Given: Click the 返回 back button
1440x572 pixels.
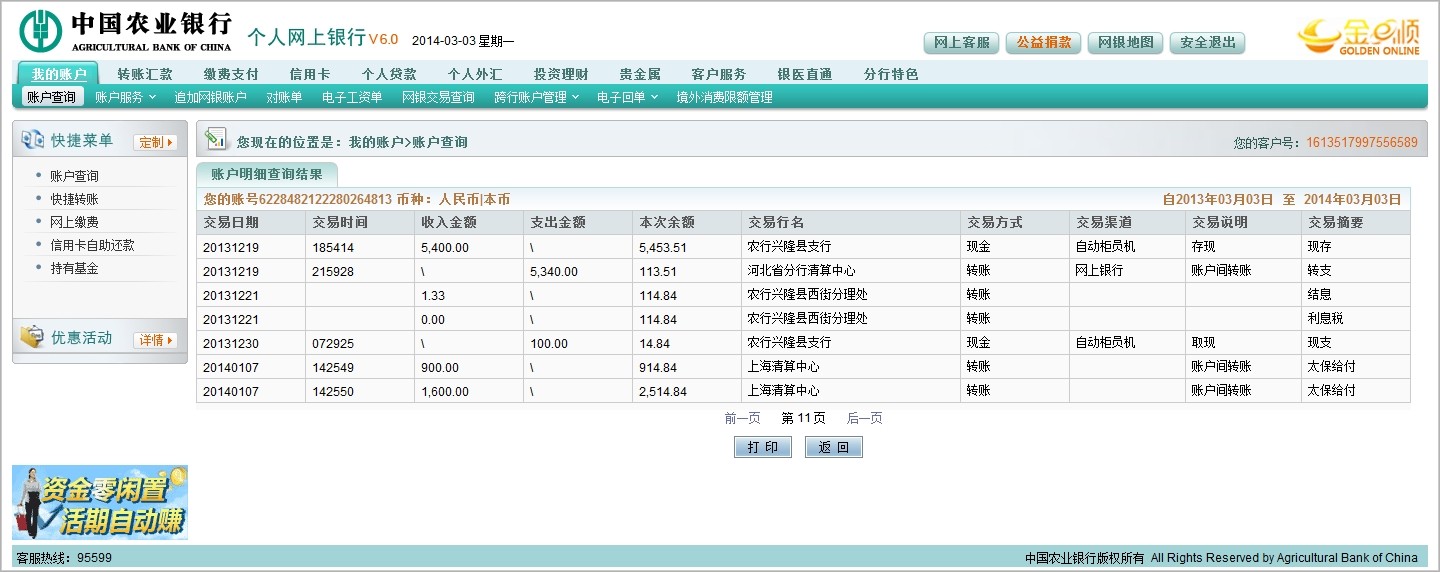Looking at the screenshot, I should pyautogui.click(x=833, y=447).
